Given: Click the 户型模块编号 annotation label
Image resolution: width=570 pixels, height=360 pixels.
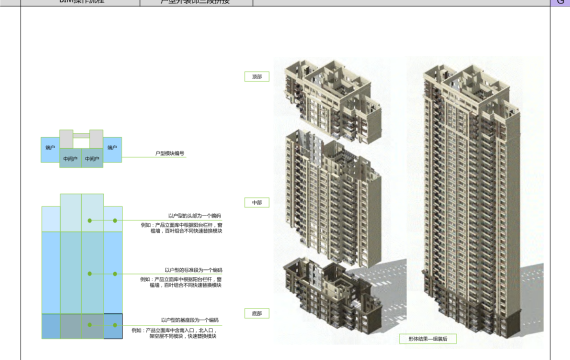Looking at the screenshot, I should (x=170, y=153).
